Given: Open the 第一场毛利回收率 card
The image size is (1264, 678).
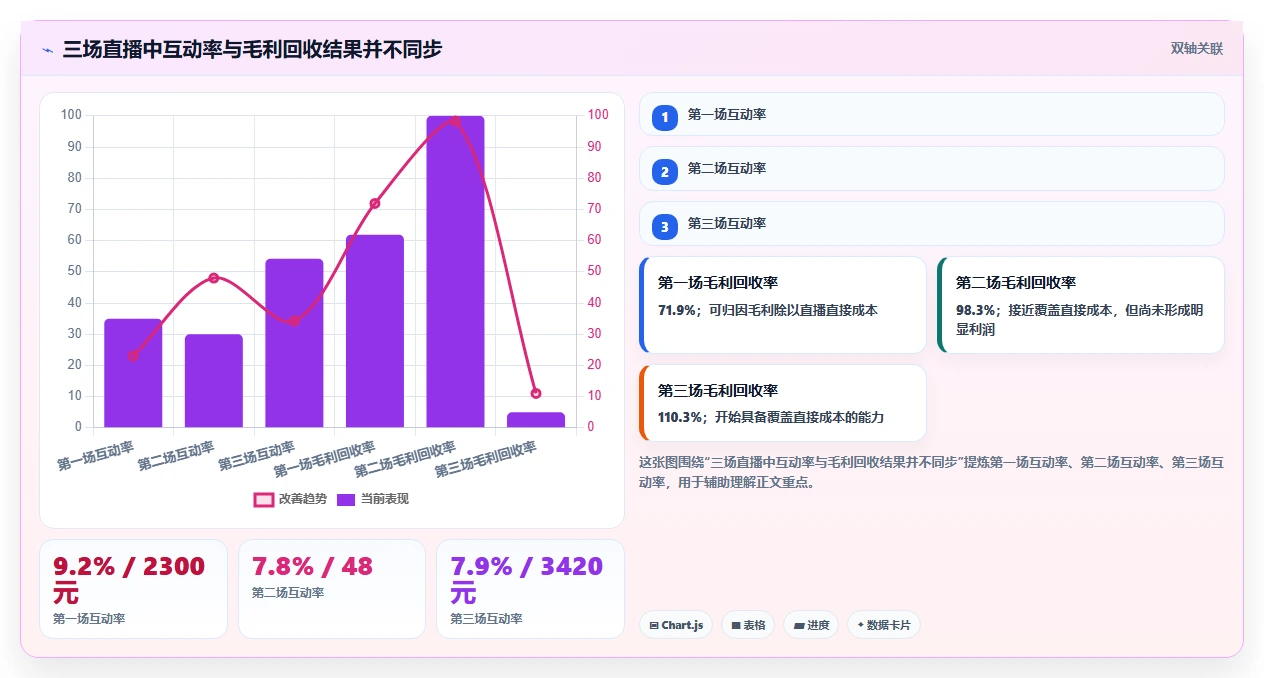Looking at the screenshot, I should [x=783, y=305].
